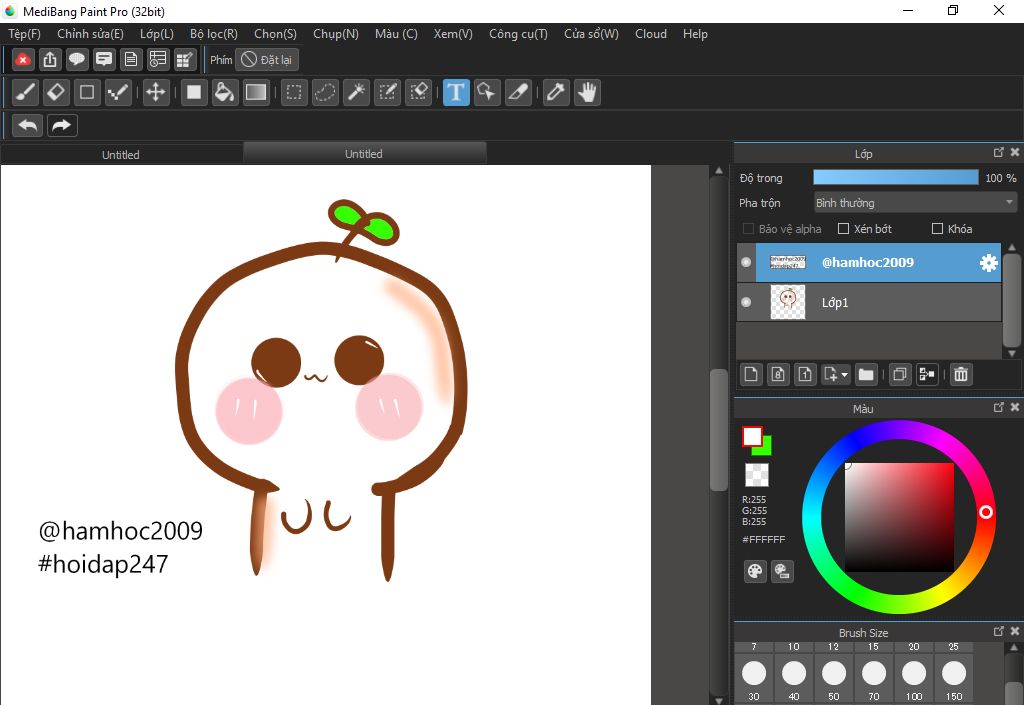Choose the Bucket fill tool
The image size is (1024, 705).
(x=225, y=93)
